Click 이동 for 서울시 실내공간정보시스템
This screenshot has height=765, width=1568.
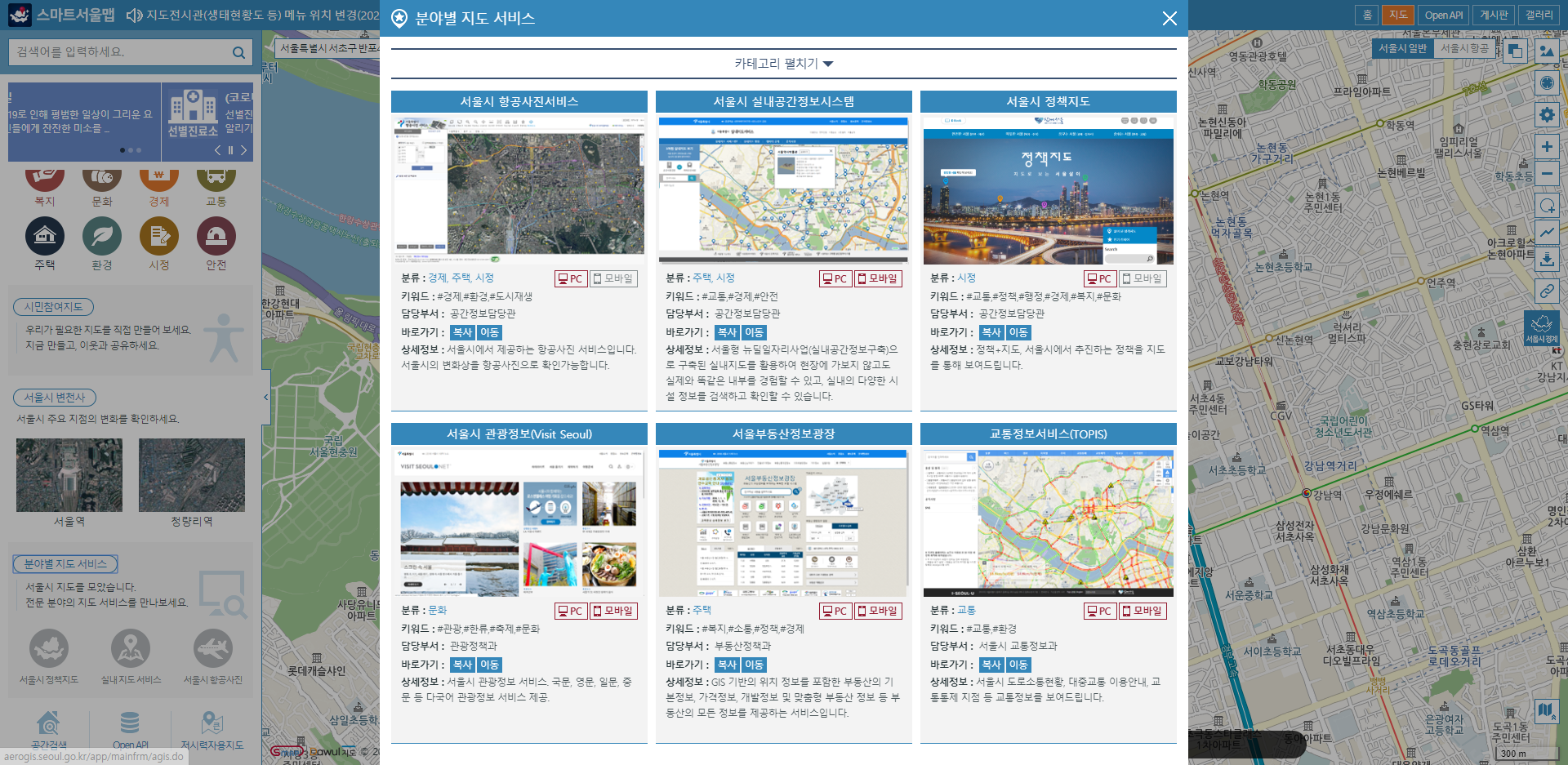click(x=754, y=332)
